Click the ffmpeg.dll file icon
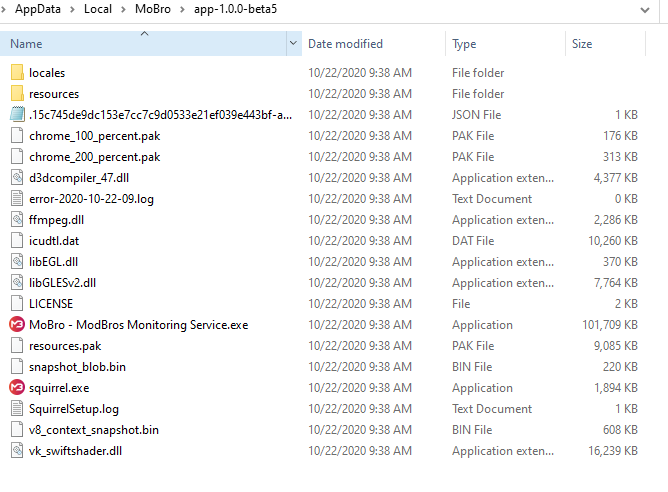 (x=17, y=219)
